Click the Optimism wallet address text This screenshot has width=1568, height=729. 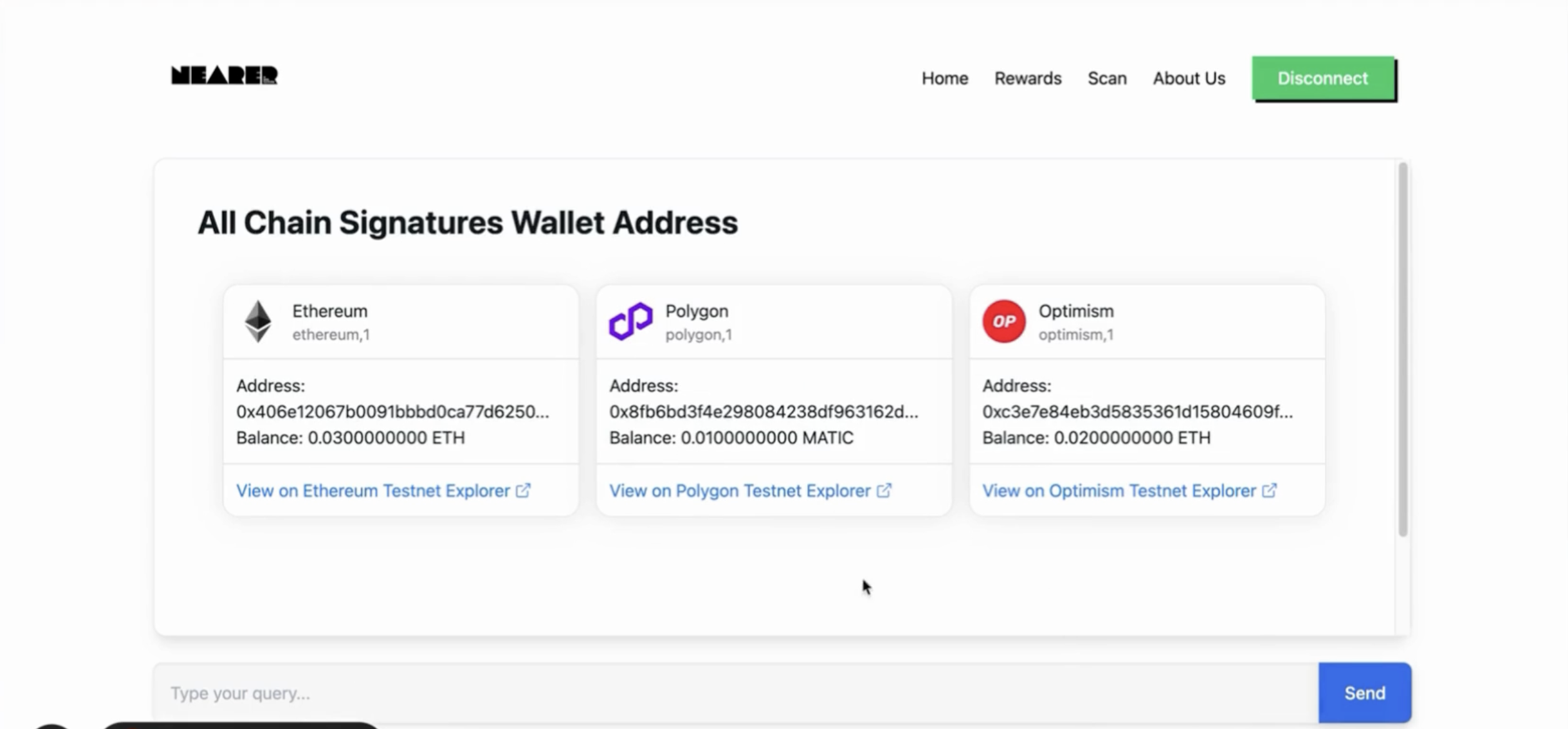(1137, 412)
